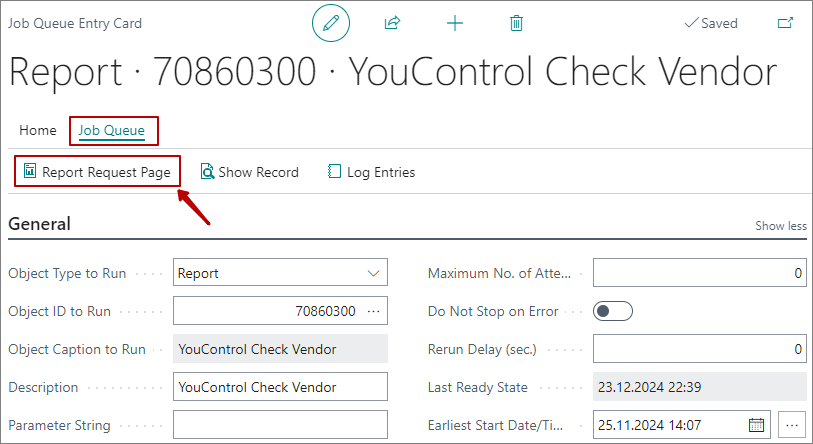Open Log Entries action
The height and width of the screenshot is (444, 813).
coord(371,172)
